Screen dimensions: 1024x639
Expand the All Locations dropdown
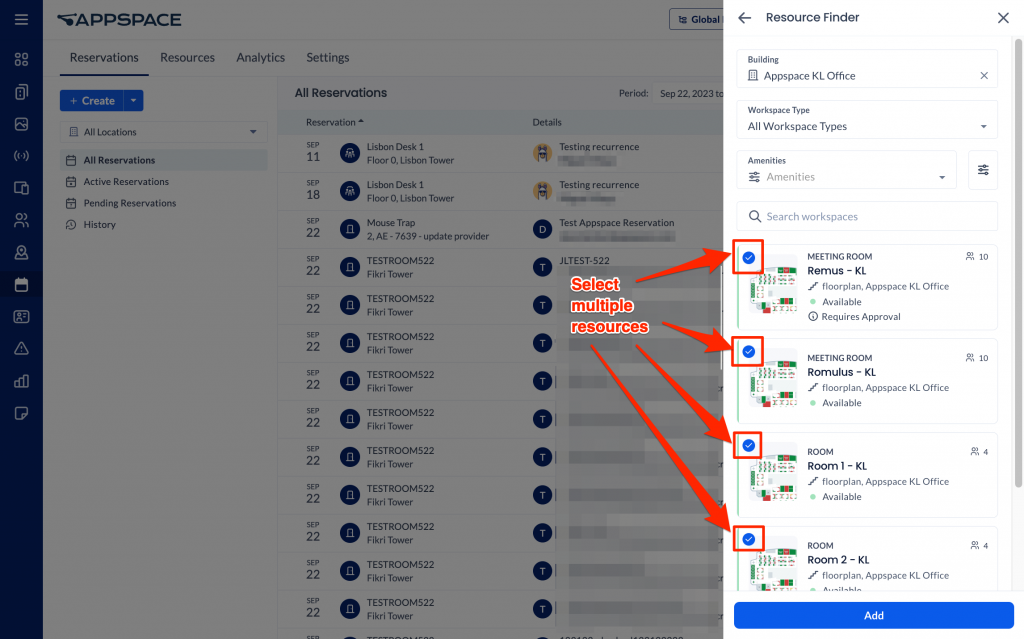click(x=163, y=132)
